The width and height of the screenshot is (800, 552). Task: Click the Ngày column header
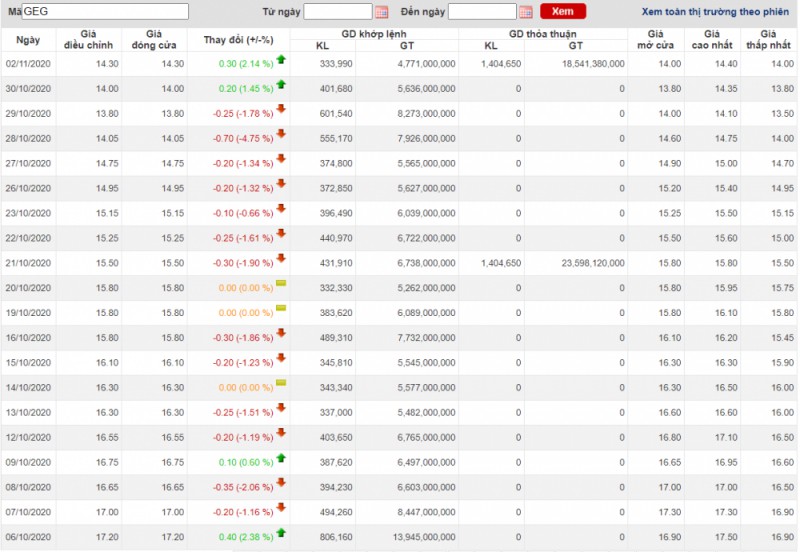[29, 40]
